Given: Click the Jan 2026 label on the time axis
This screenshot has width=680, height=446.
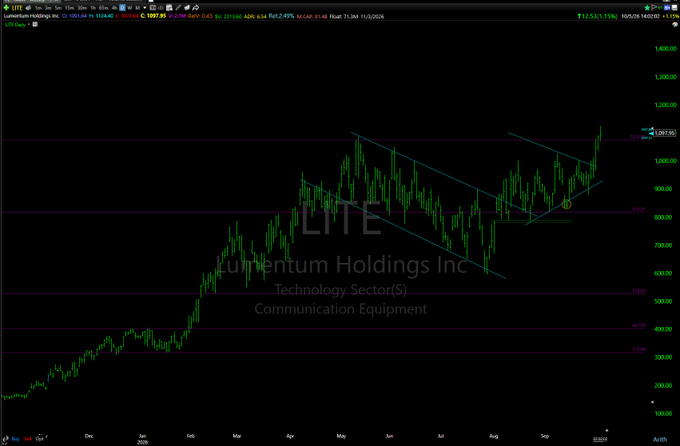Looking at the screenshot, I should (142, 439).
